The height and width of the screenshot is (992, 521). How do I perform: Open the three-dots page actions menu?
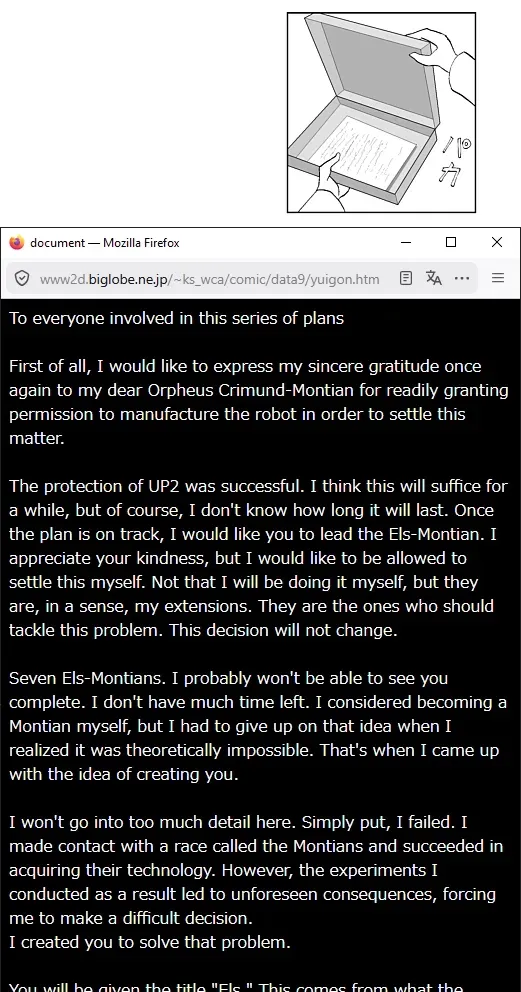pyautogui.click(x=462, y=278)
